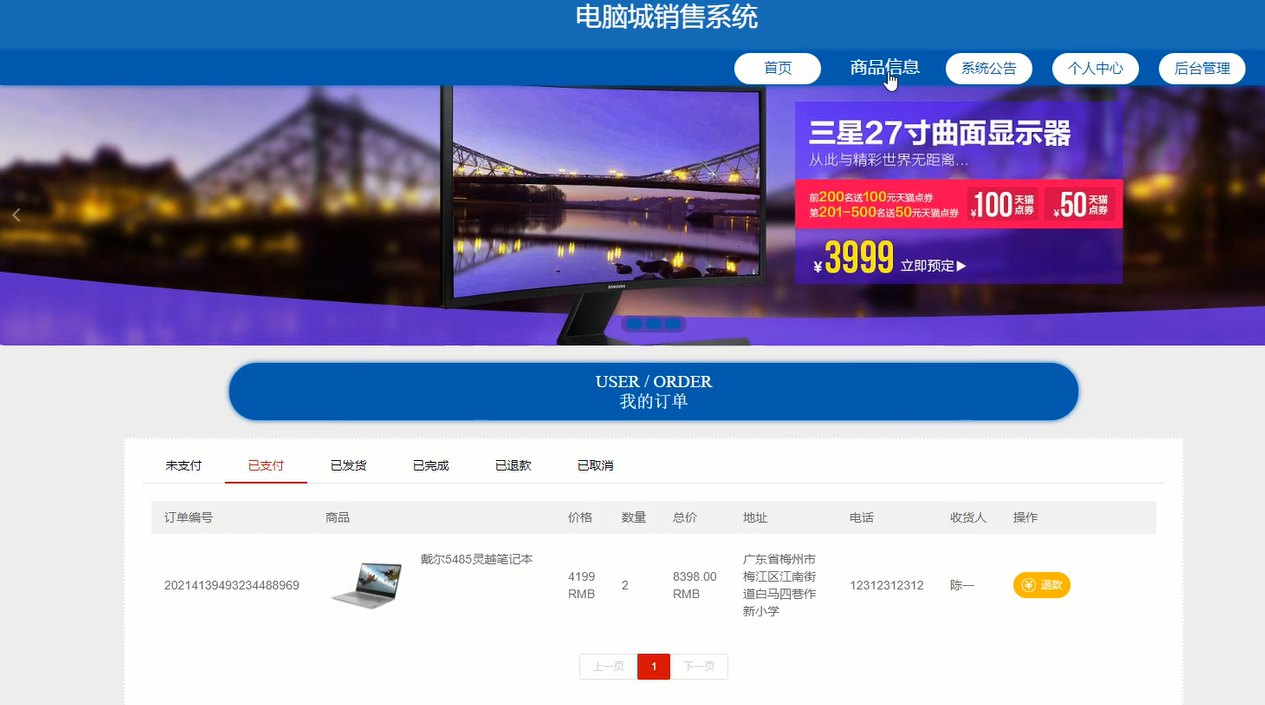Screen dimensions: 1265x705
Task: Click the 4199 RMB price cell
Action: pos(582,585)
